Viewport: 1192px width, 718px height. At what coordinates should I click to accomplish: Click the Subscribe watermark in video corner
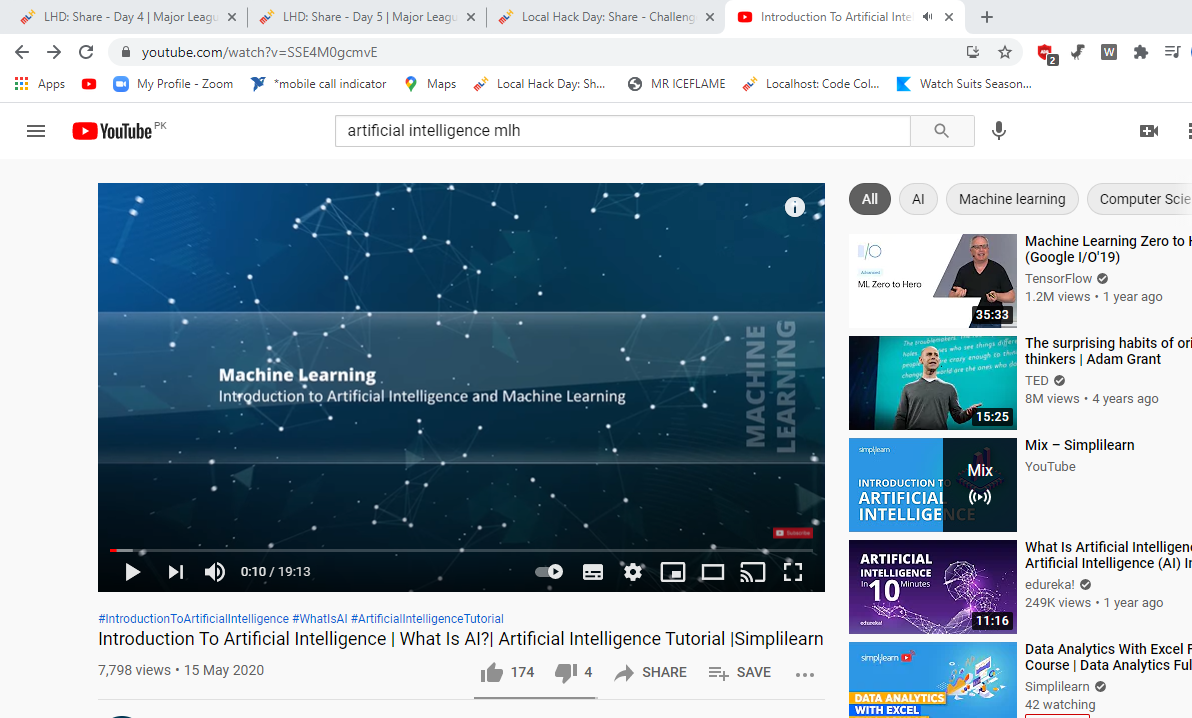click(x=793, y=533)
